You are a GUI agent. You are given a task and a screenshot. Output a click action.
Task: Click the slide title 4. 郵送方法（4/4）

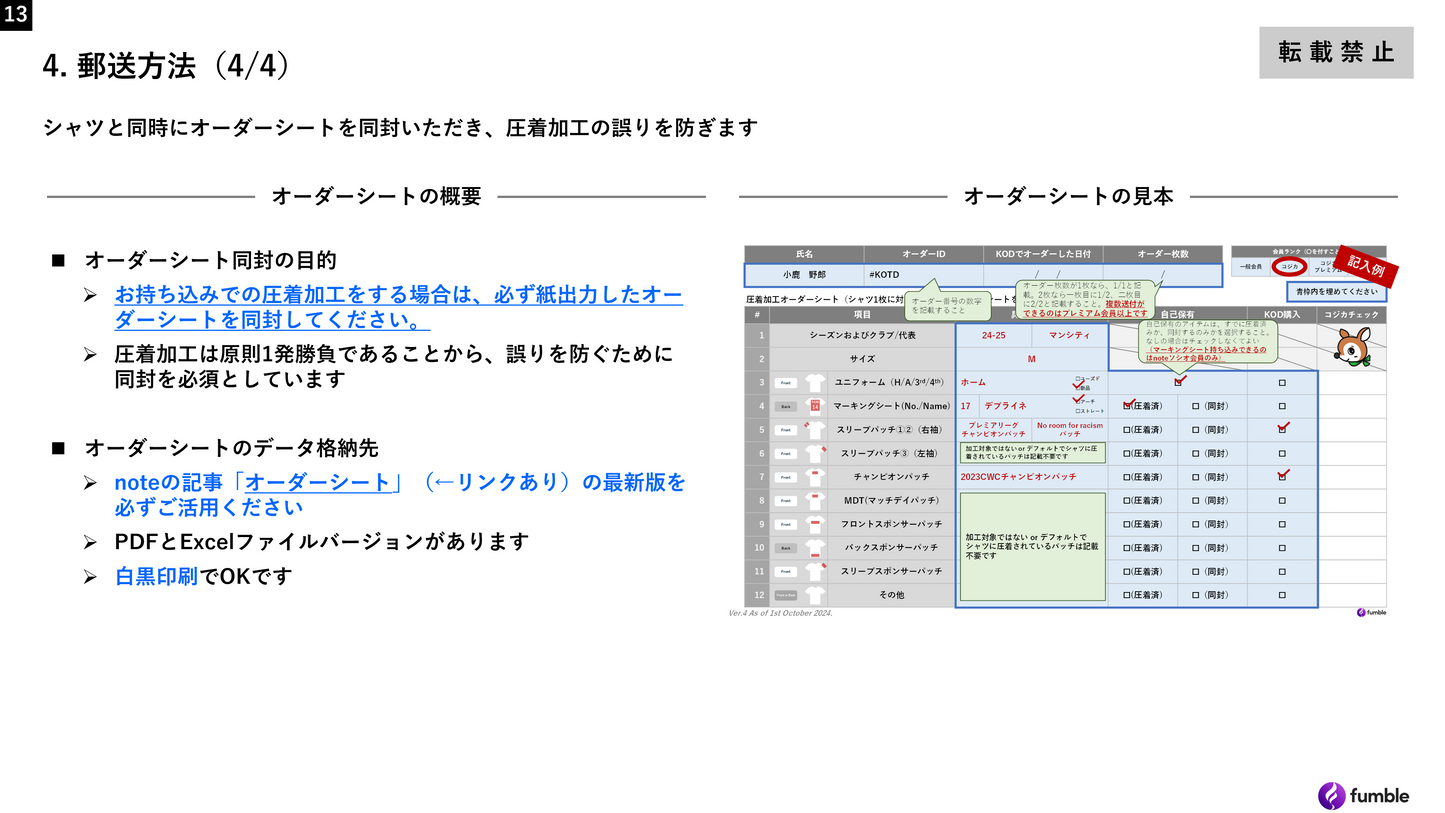pos(166,66)
